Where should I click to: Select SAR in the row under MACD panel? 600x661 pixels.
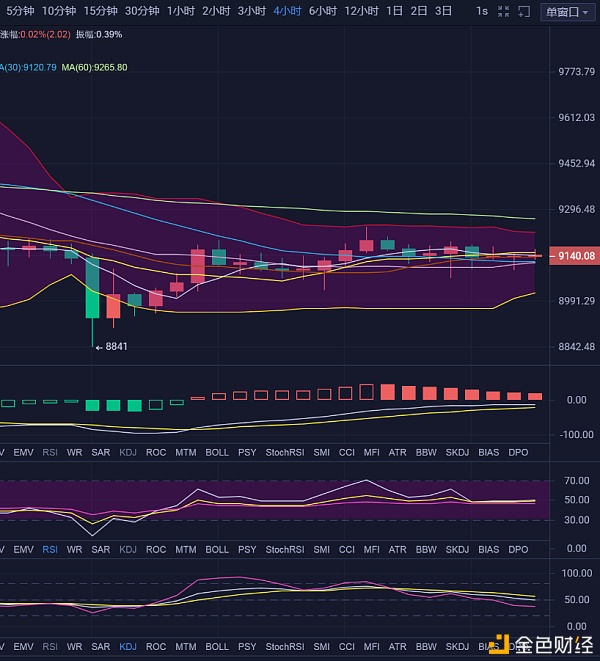click(100, 452)
